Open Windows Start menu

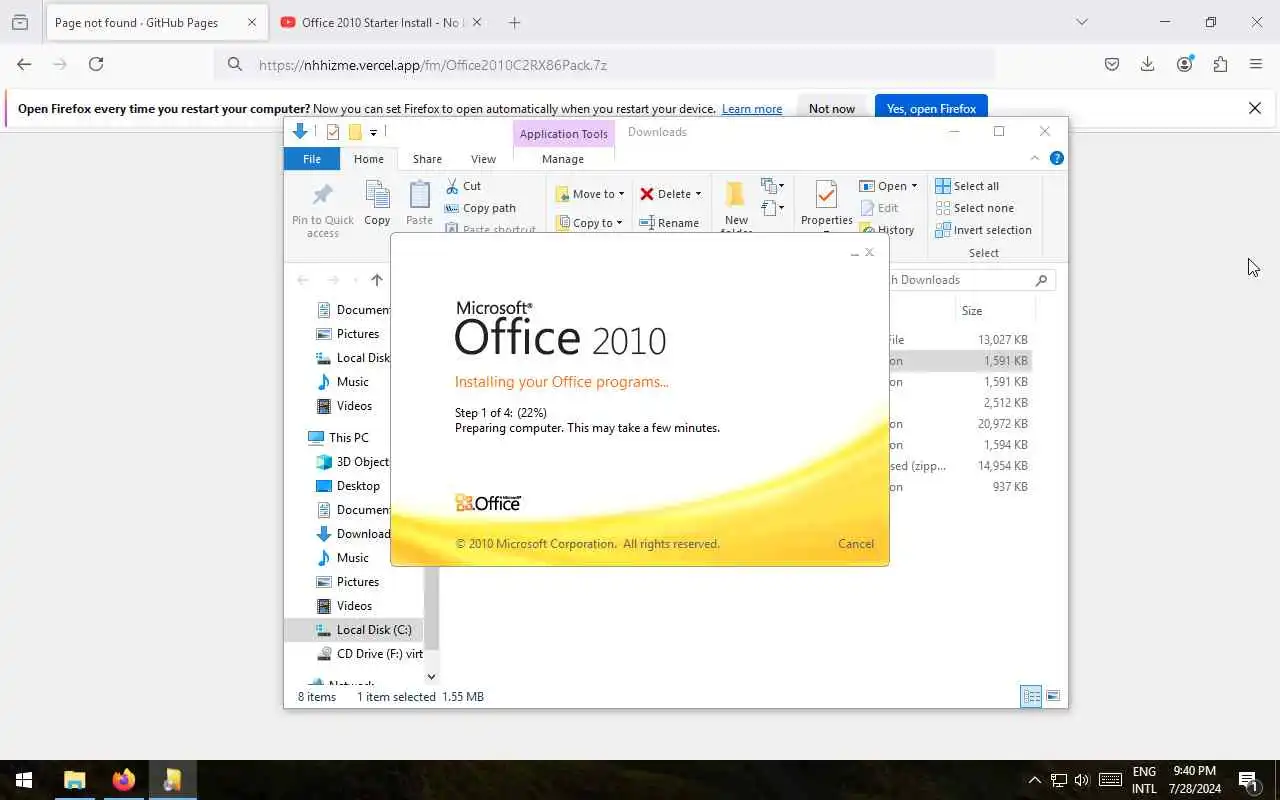click(24, 780)
